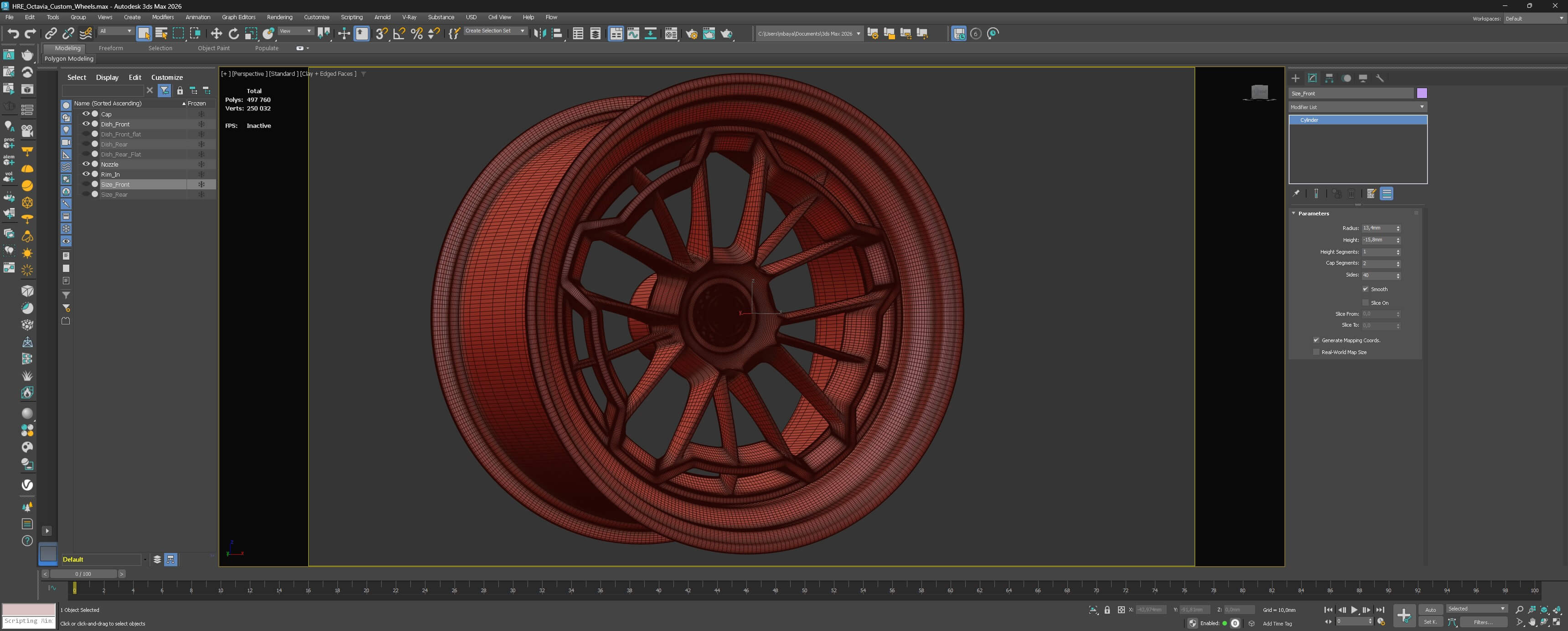This screenshot has width=1568, height=631.
Task: Open Render Setup teapot icon
Action: [692, 33]
